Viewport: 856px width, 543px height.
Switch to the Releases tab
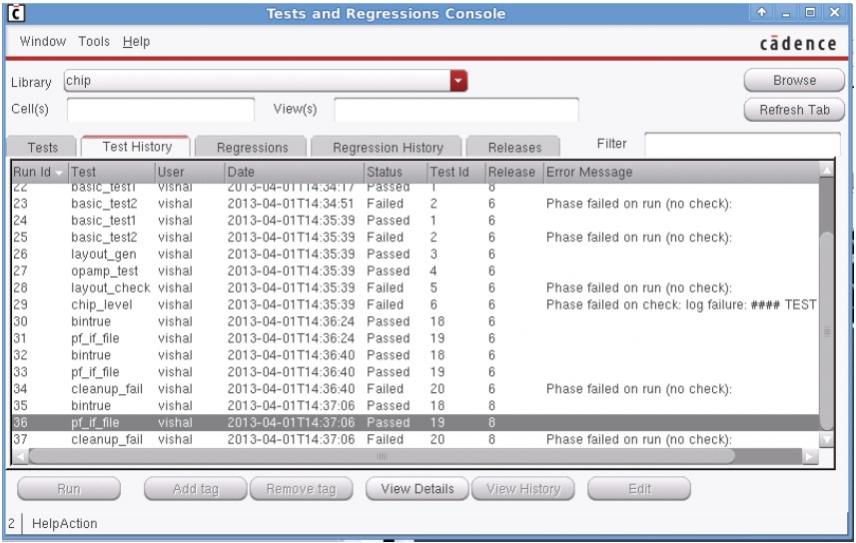tap(514, 147)
